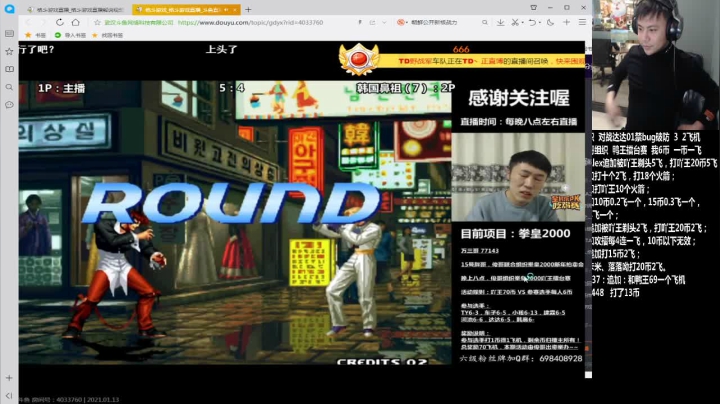Screen dimensions: 720x404
Task: Open the 书签 bookmarks folder
Action: pos(36,35)
